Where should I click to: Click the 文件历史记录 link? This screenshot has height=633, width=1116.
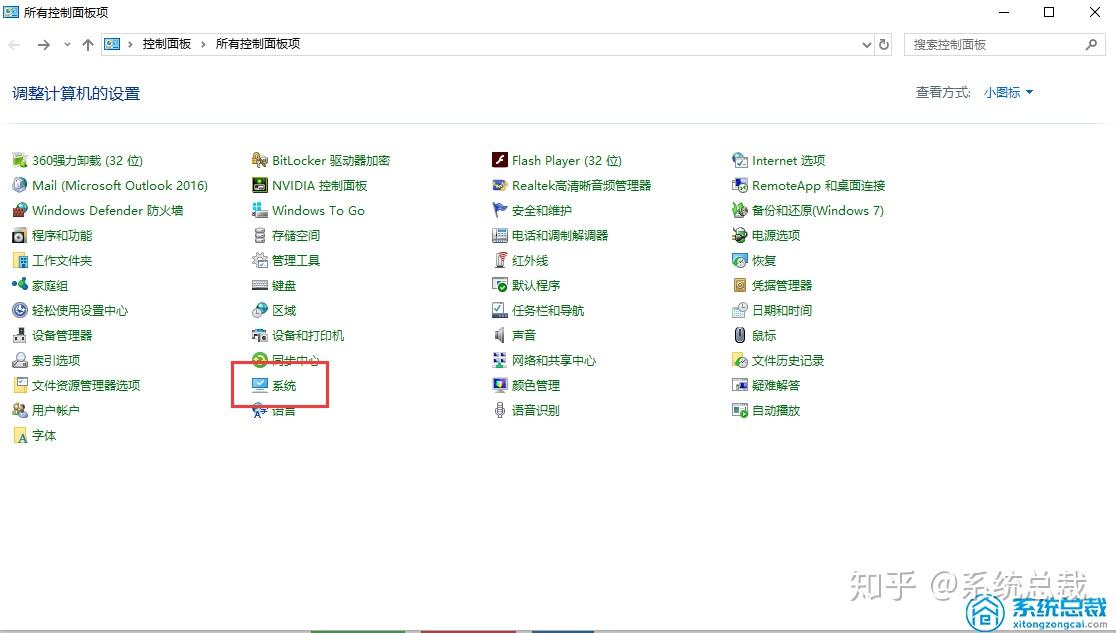(788, 360)
